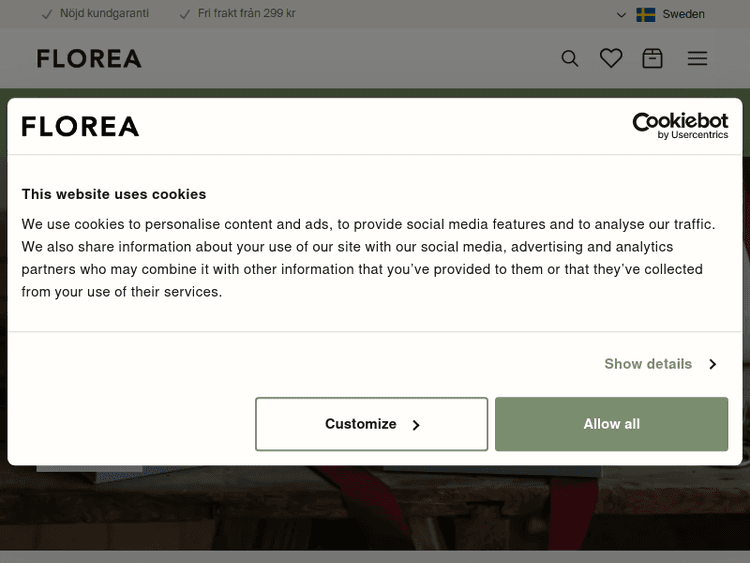Expand Show details in cookie dialog
750x563 pixels.
[648, 364]
